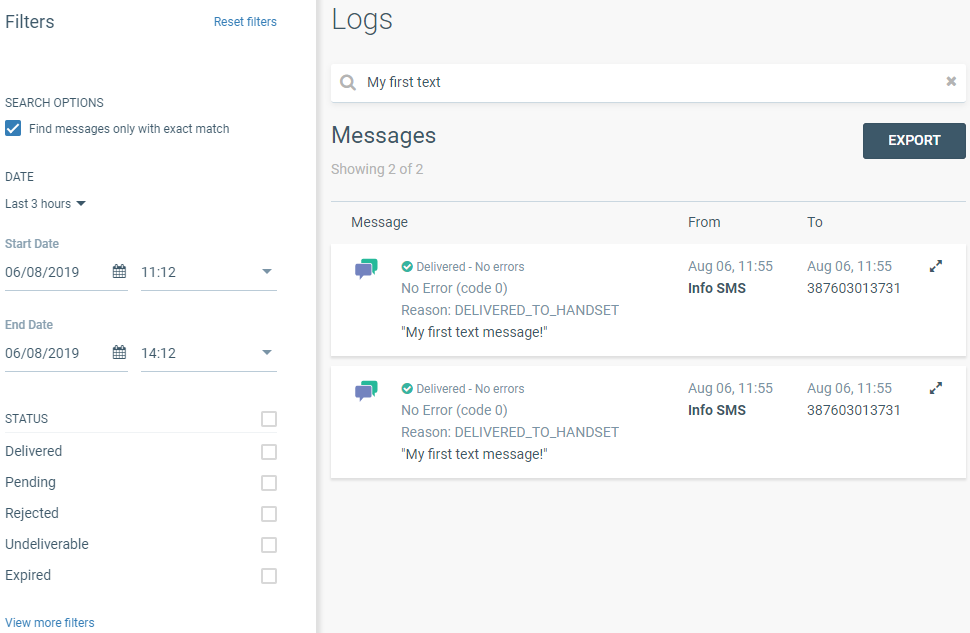Open the end time 14:12 dropdown
Image resolution: width=970 pixels, height=633 pixels.
pos(266,352)
